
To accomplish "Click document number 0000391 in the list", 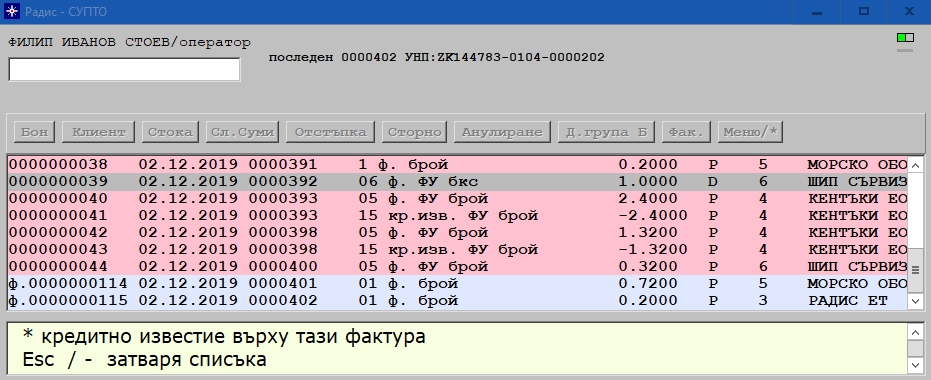I will click(x=283, y=164).
